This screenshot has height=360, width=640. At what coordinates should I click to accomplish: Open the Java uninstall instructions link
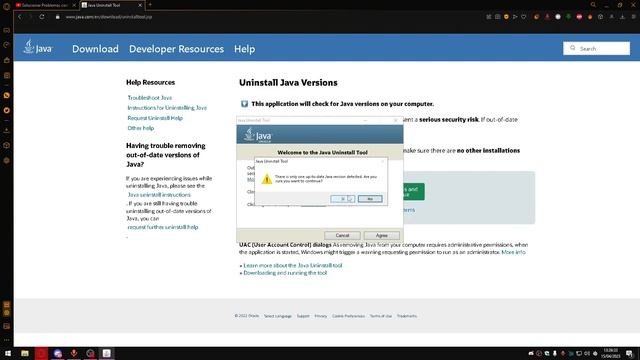[159, 195]
